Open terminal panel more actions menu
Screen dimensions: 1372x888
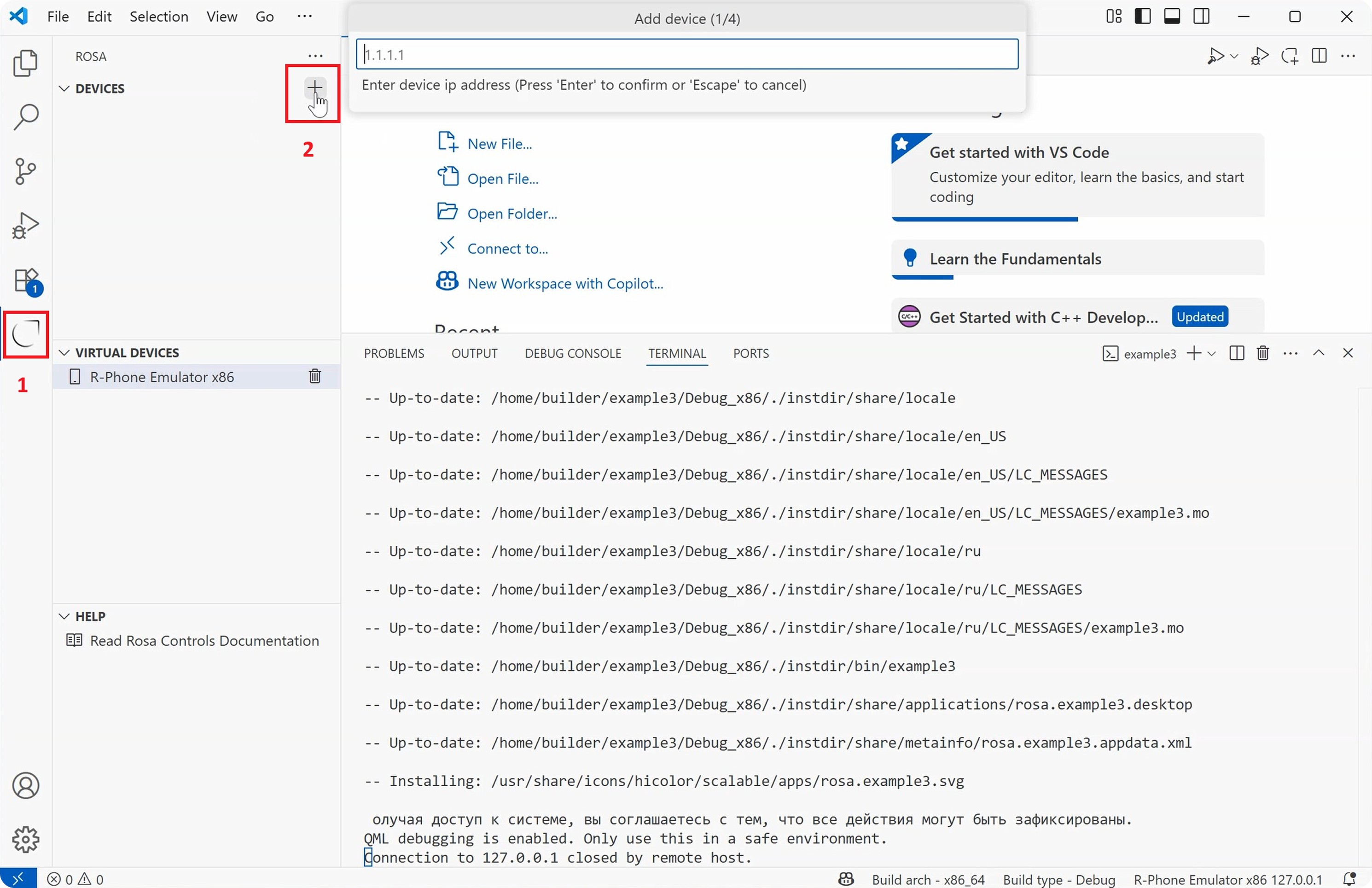(1291, 353)
